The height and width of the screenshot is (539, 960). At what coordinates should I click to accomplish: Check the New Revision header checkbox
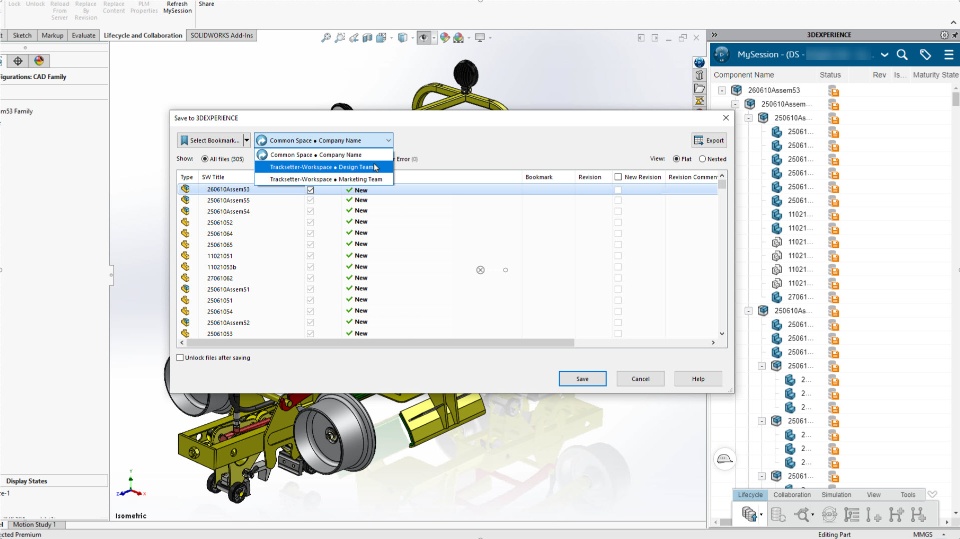click(x=618, y=177)
